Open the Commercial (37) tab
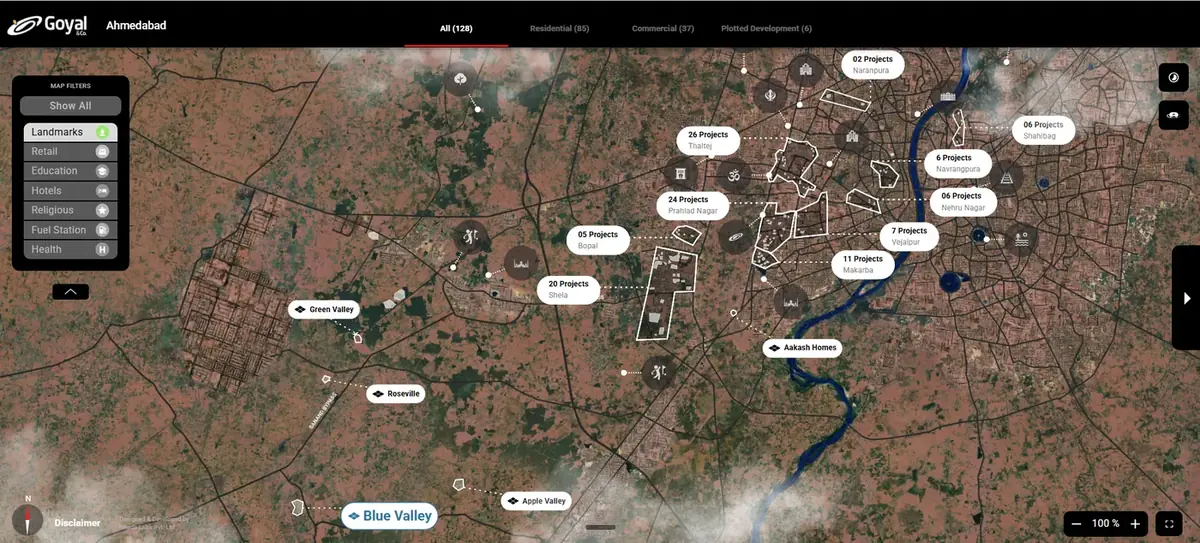 point(662,28)
